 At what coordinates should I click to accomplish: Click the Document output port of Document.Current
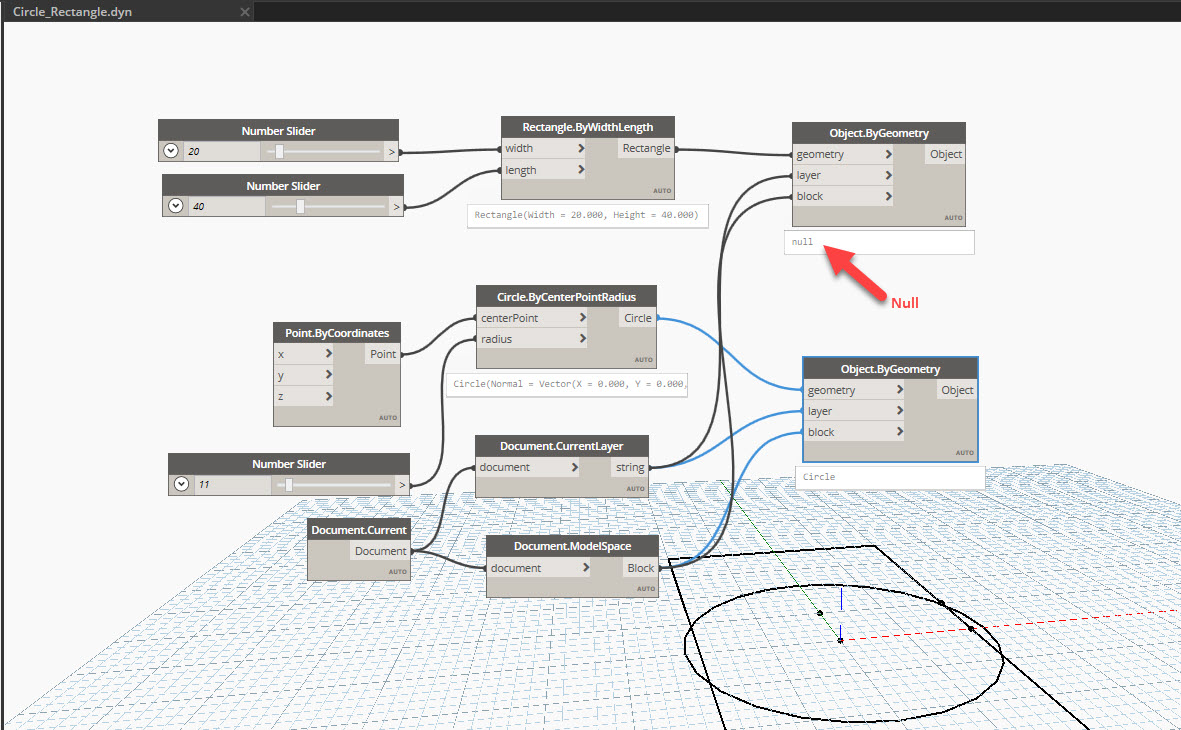[380, 550]
